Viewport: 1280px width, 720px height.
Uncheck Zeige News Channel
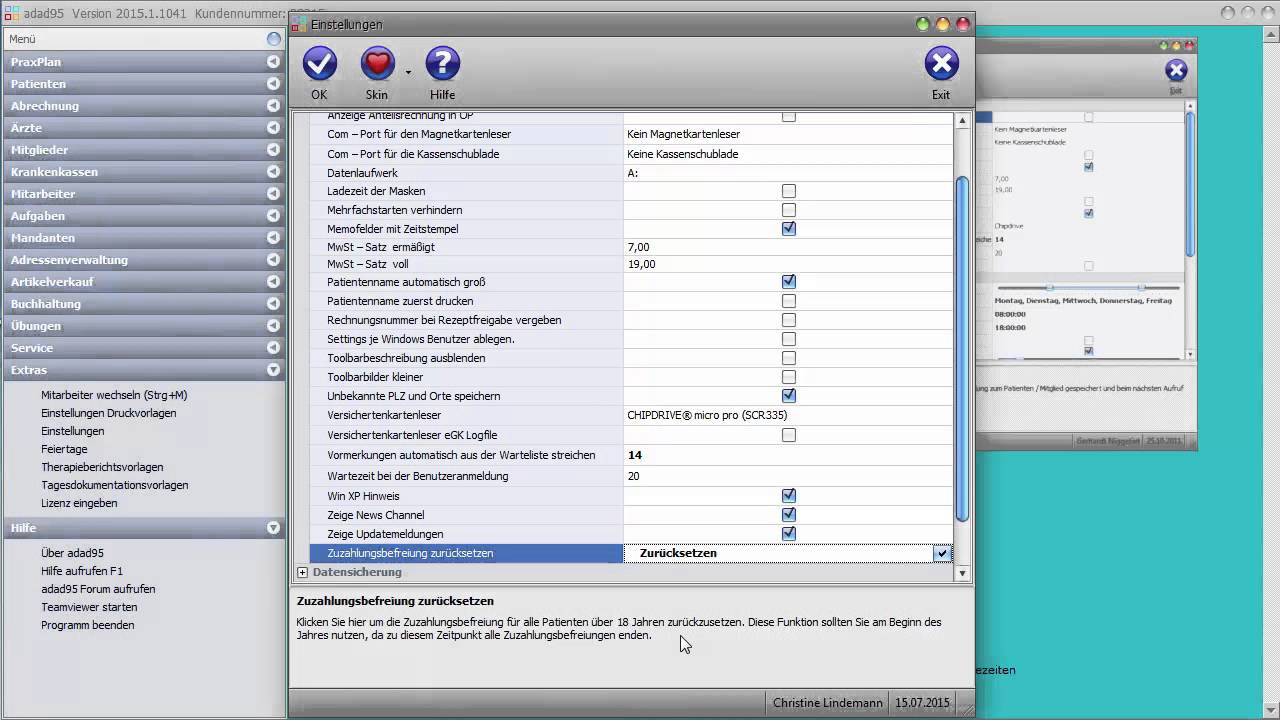pos(789,515)
